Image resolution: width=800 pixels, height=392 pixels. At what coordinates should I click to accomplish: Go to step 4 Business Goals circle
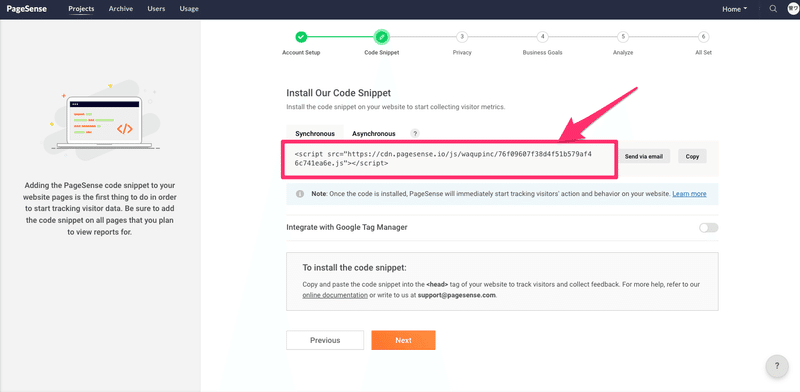point(542,37)
